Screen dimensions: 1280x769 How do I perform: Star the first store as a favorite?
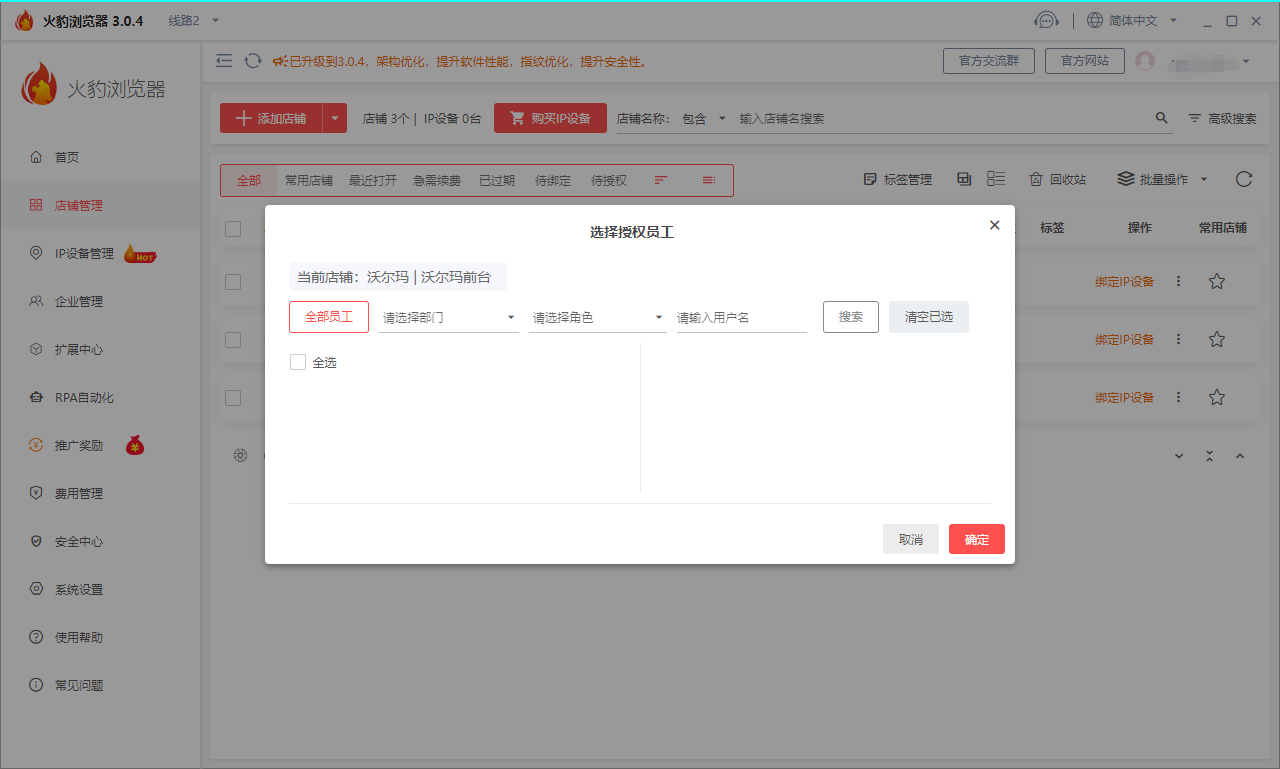pos(1216,282)
